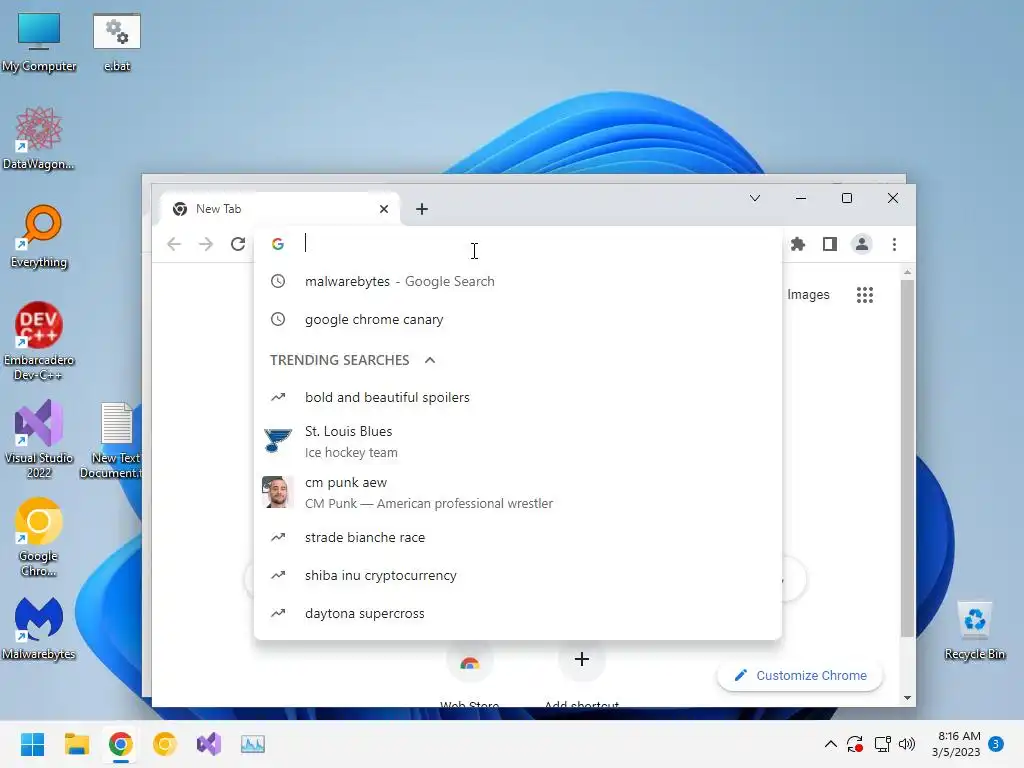Image resolution: width=1024 pixels, height=768 pixels.
Task: Click the scrollbar up arrow
Action: point(907,272)
